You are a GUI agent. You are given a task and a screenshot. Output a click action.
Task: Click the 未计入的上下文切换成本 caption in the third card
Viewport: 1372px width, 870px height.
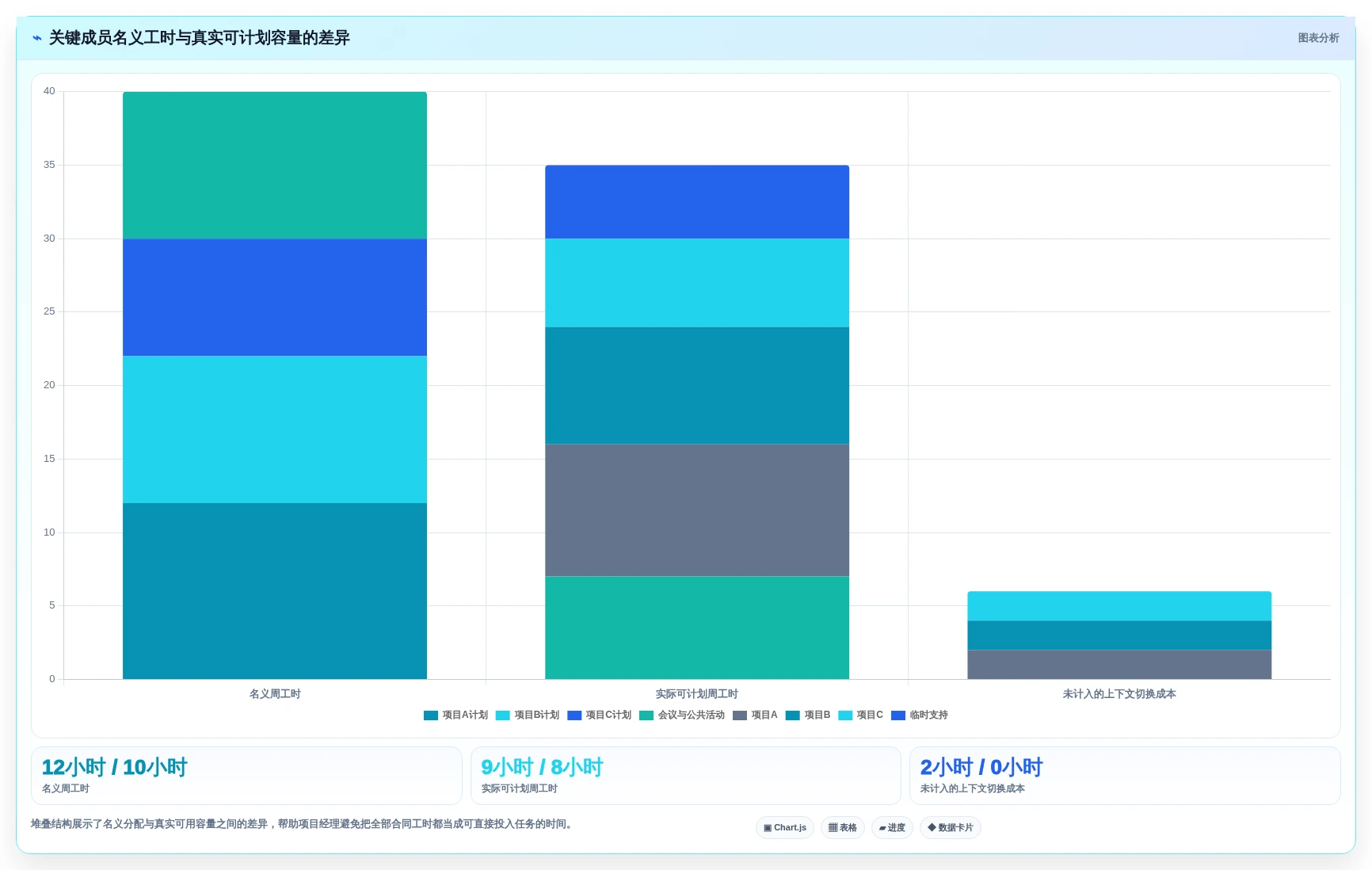(973, 788)
